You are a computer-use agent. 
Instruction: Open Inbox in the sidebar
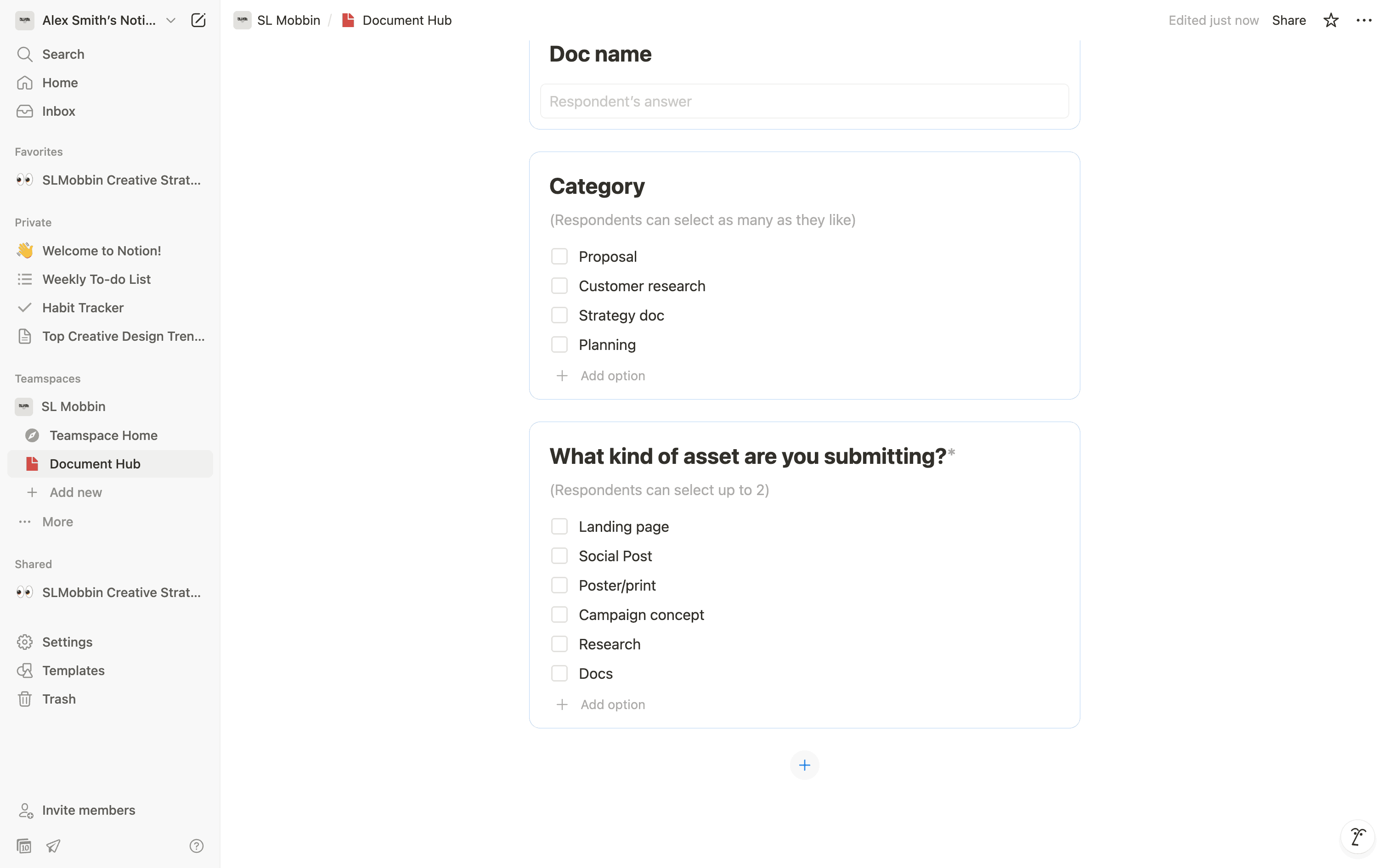pos(58,111)
